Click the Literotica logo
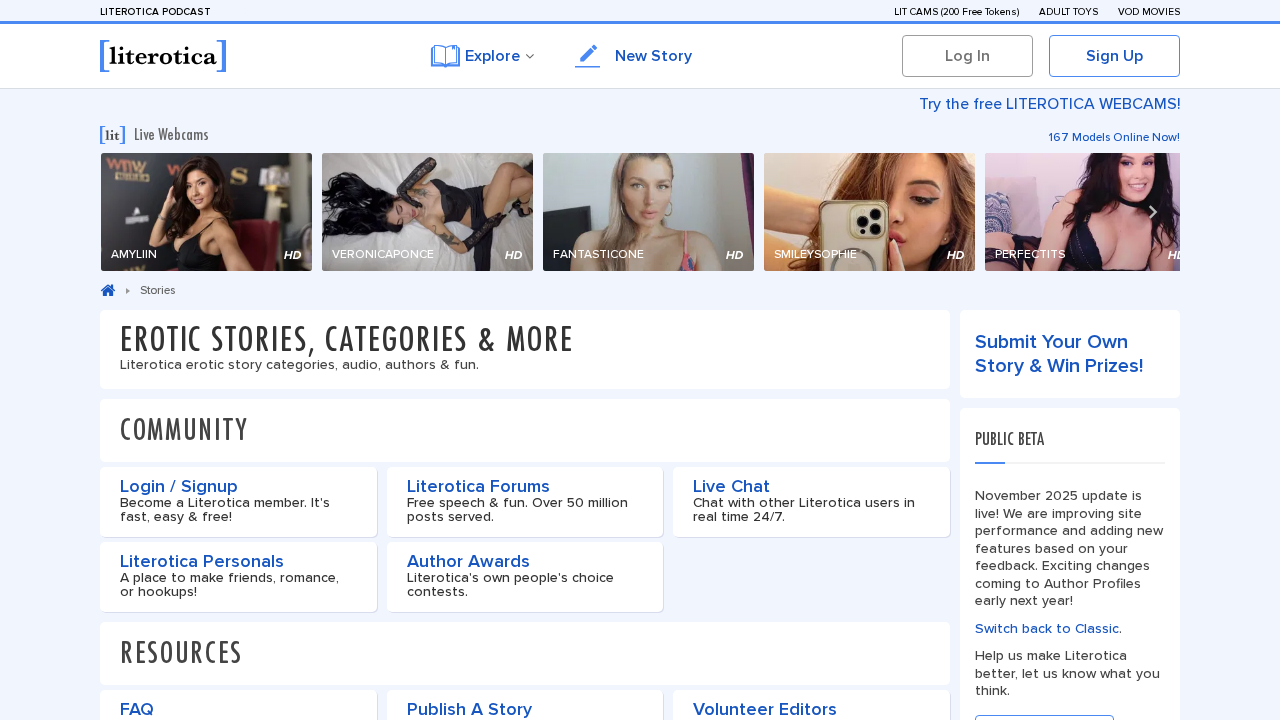Screen dimensions: 1280x720 163,56
